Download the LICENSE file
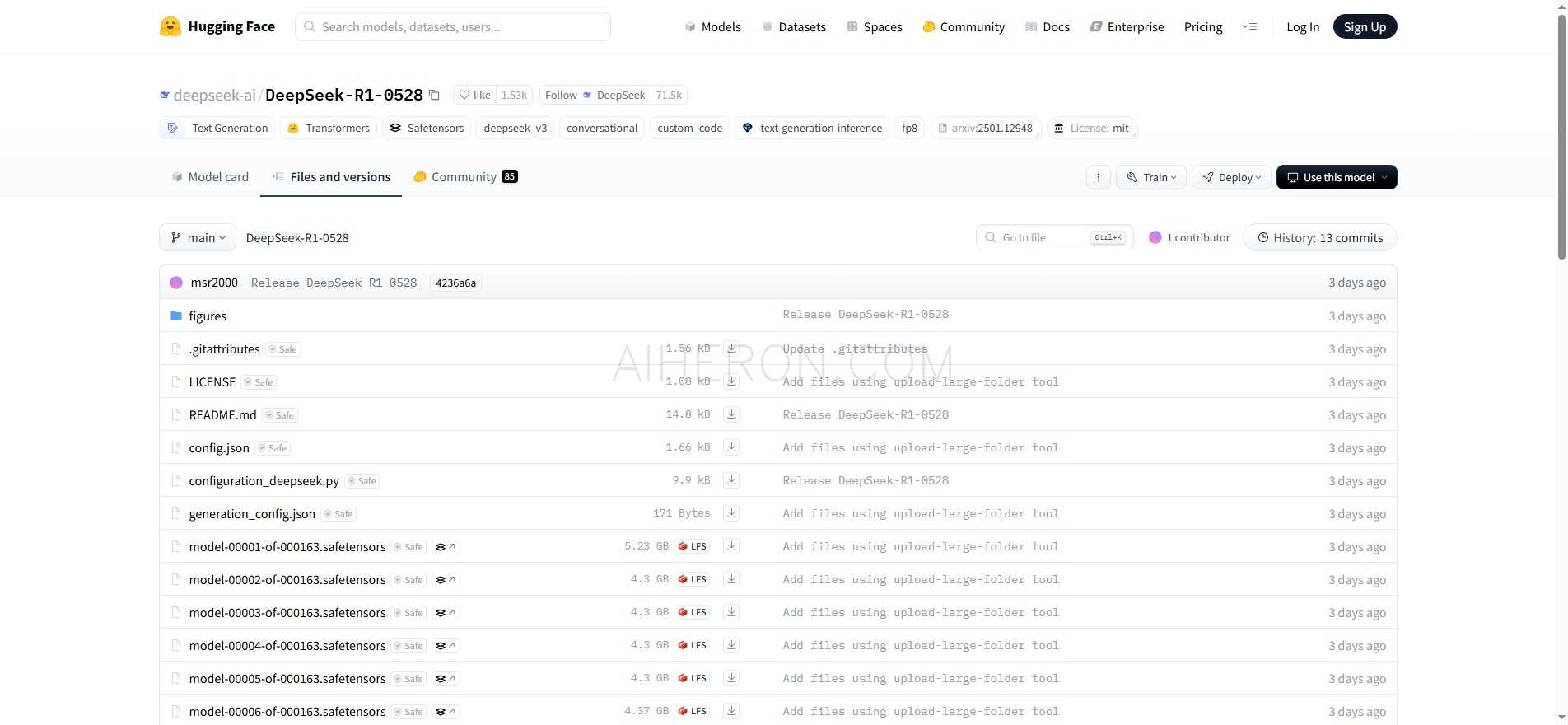The image size is (1568, 725). [731, 381]
